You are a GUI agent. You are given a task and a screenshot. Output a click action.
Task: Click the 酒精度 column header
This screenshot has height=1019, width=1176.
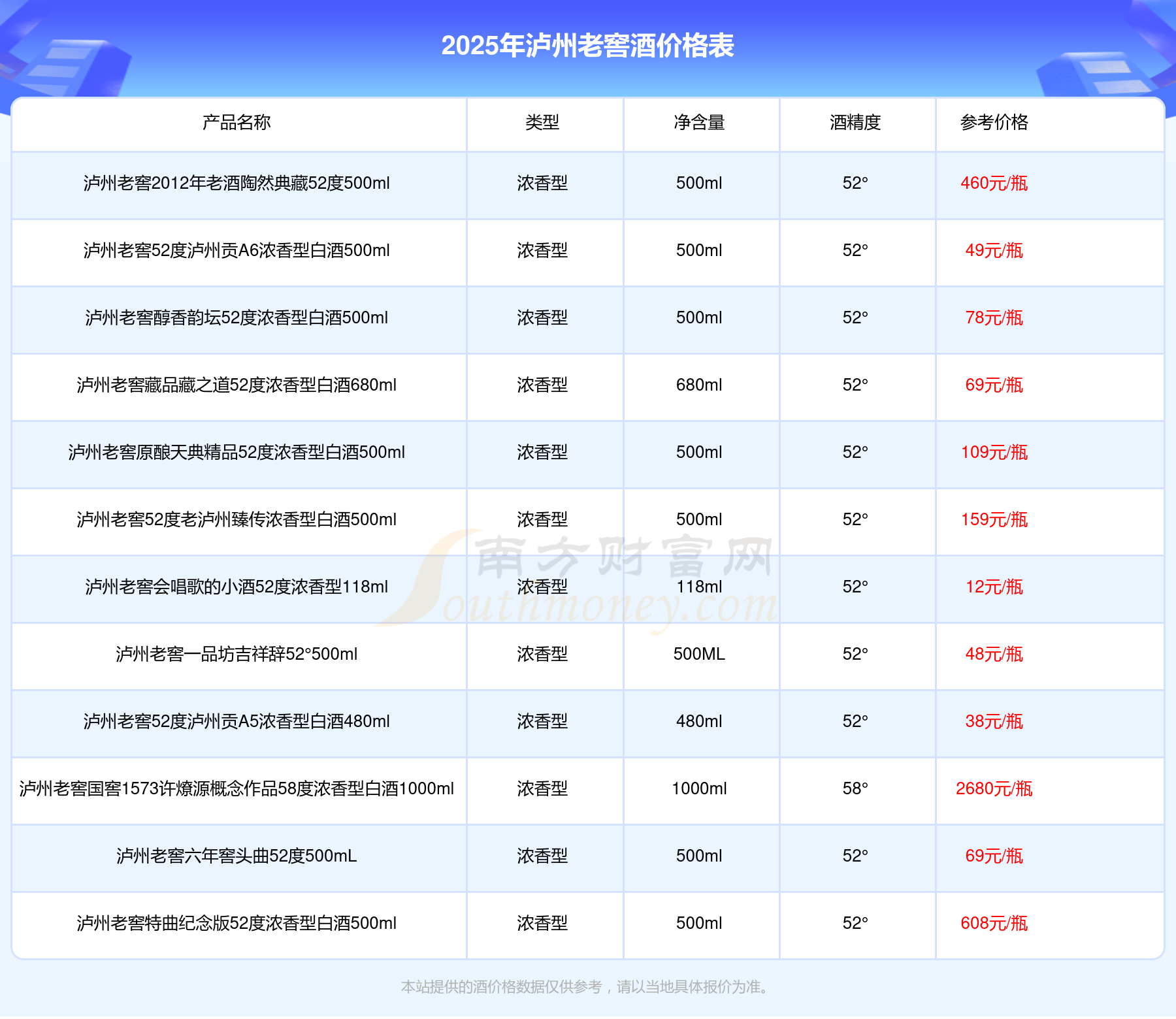point(855,122)
